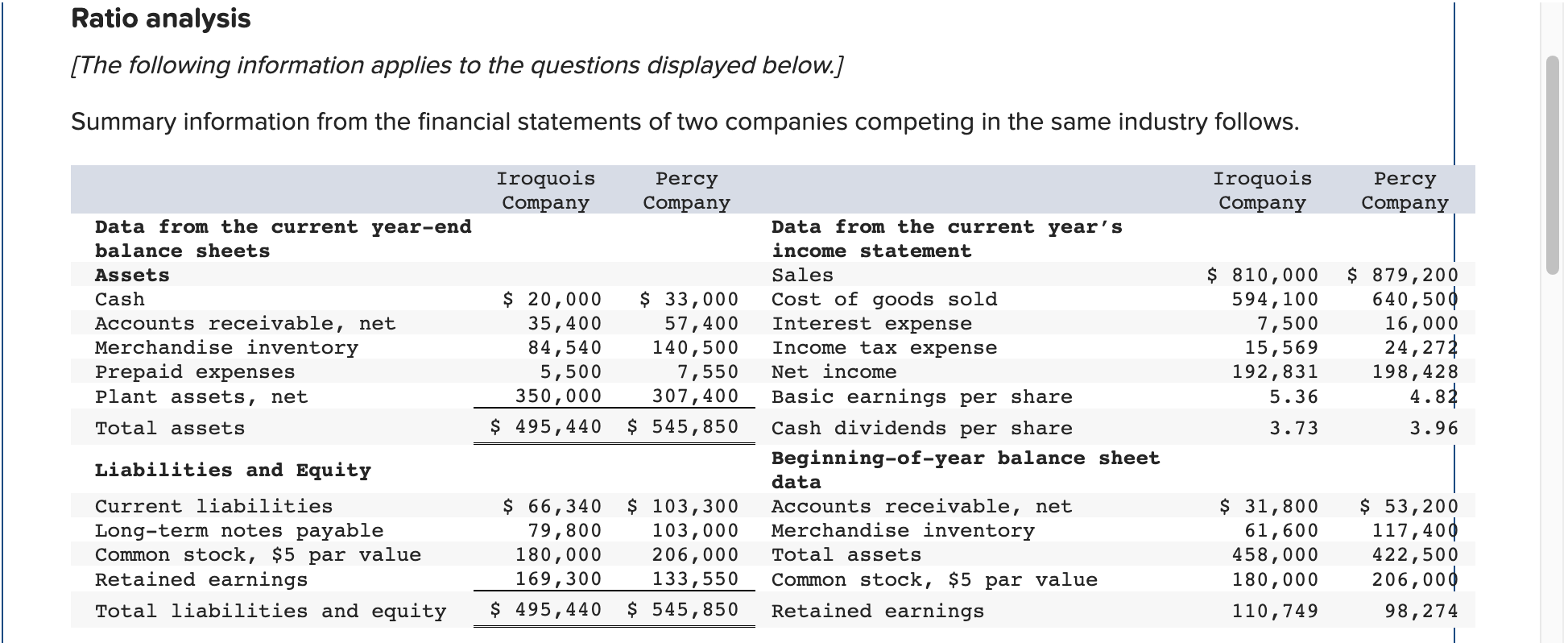Click the Merchandise inventory row label under Assets
The width and height of the screenshot is (1568, 643).
pyautogui.click(x=226, y=348)
